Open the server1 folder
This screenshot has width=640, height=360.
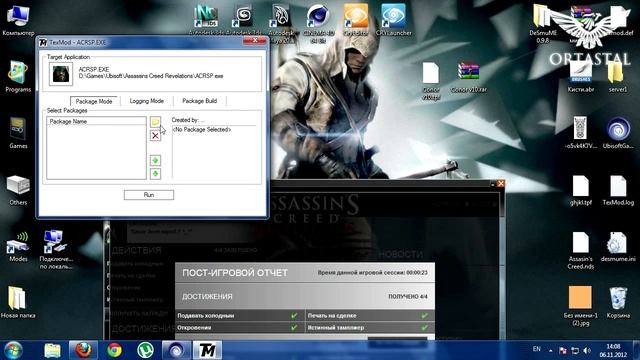pos(618,77)
